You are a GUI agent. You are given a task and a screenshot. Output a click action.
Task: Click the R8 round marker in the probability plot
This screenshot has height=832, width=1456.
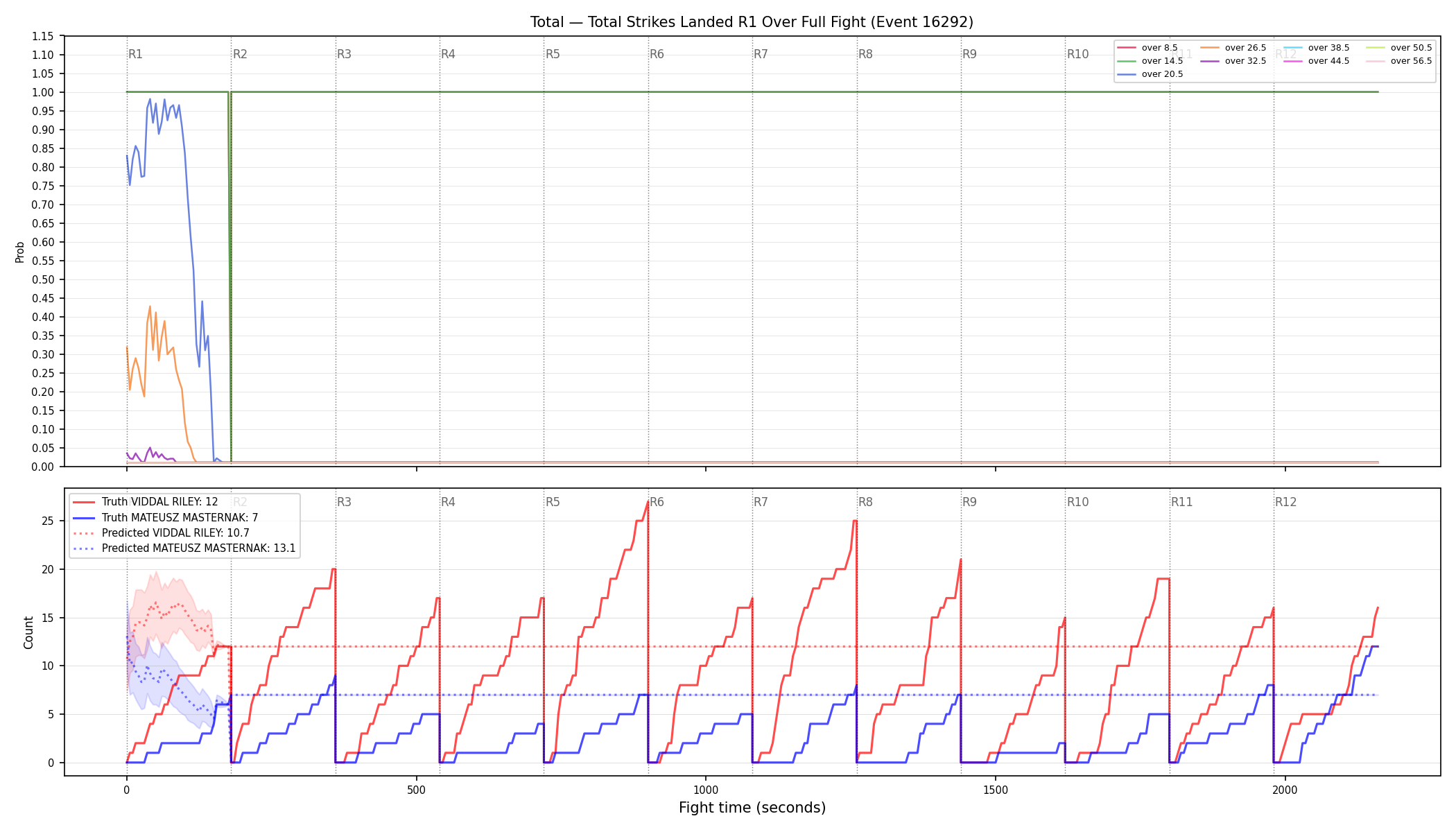865,54
